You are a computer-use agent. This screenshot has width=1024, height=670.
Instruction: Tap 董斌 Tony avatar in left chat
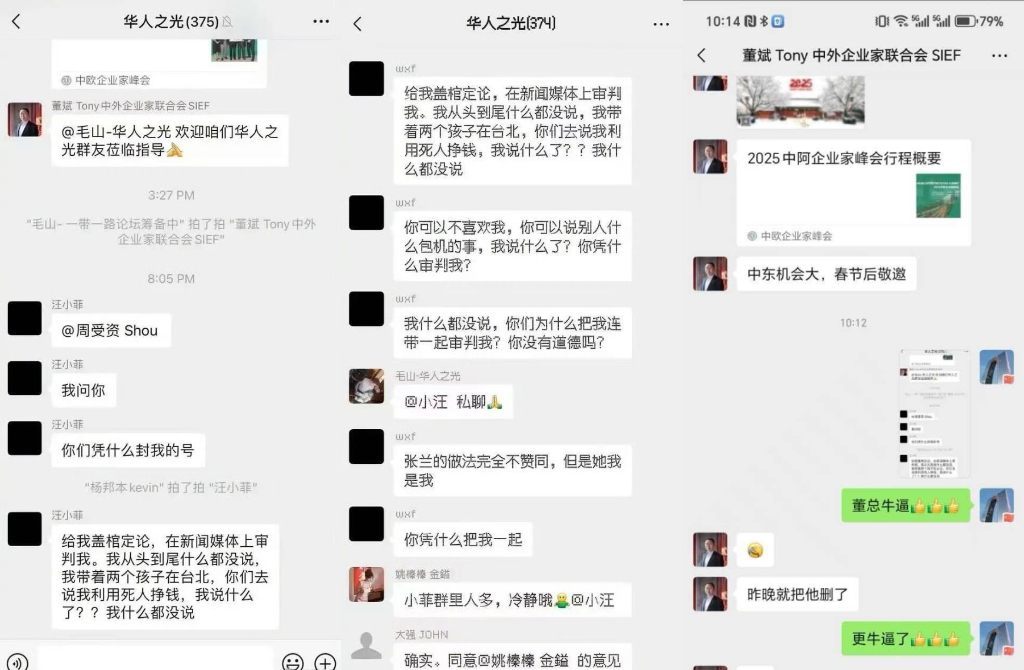point(25,119)
